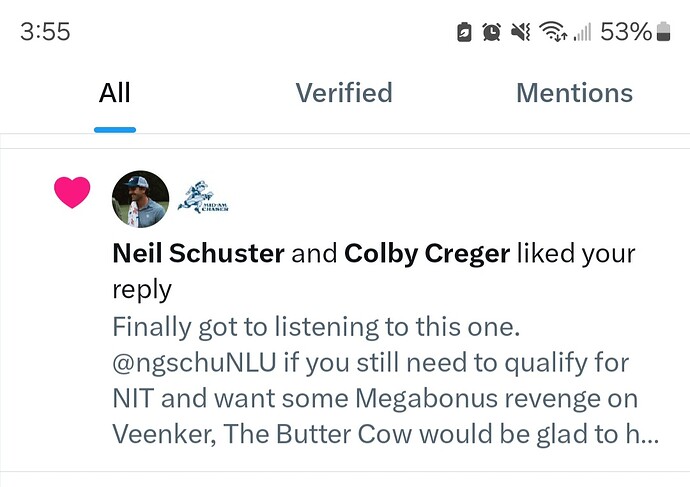Open Neil Schuster's profile photo avatar
The width and height of the screenshot is (690, 487).
140,199
